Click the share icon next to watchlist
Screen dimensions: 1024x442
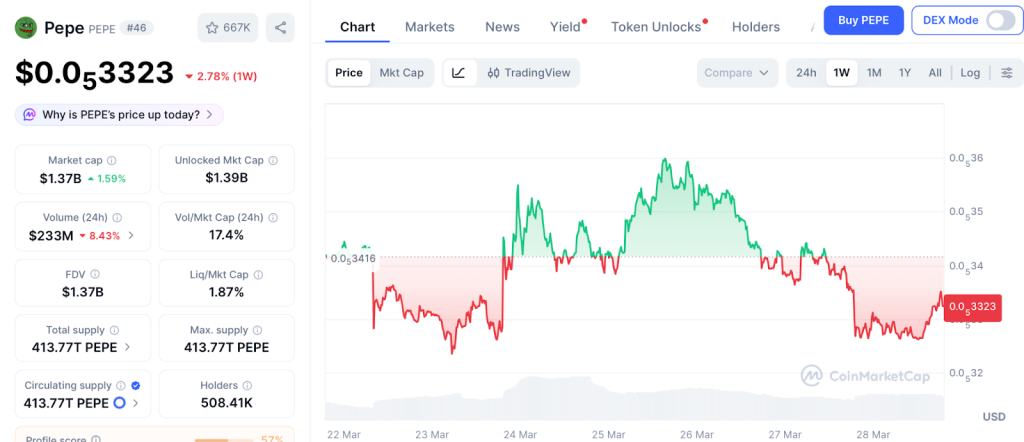(x=281, y=28)
